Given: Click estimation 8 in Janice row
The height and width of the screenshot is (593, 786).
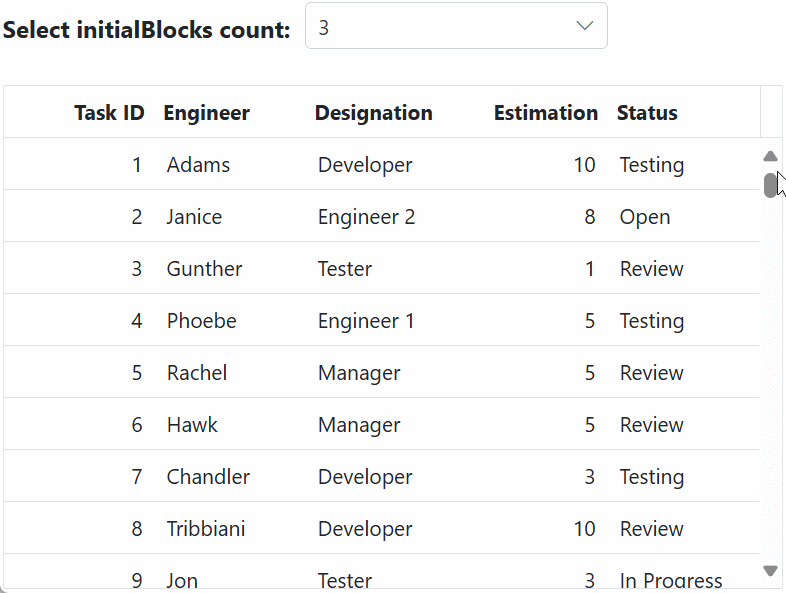Looking at the screenshot, I should point(590,217).
